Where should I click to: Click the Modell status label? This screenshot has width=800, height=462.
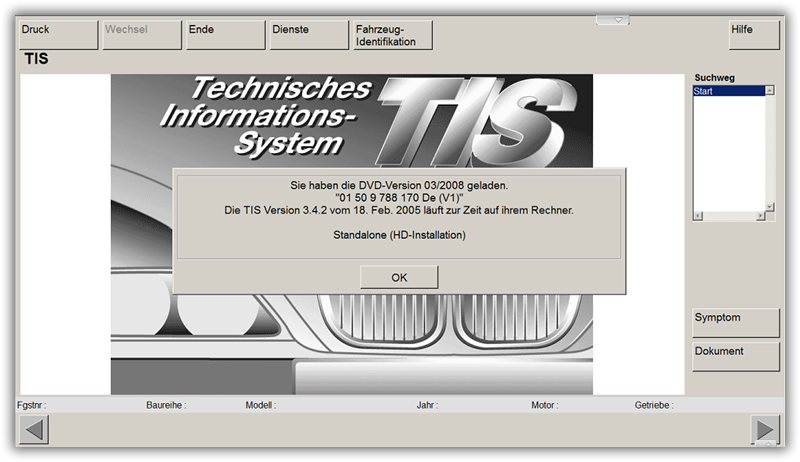pos(261,405)
